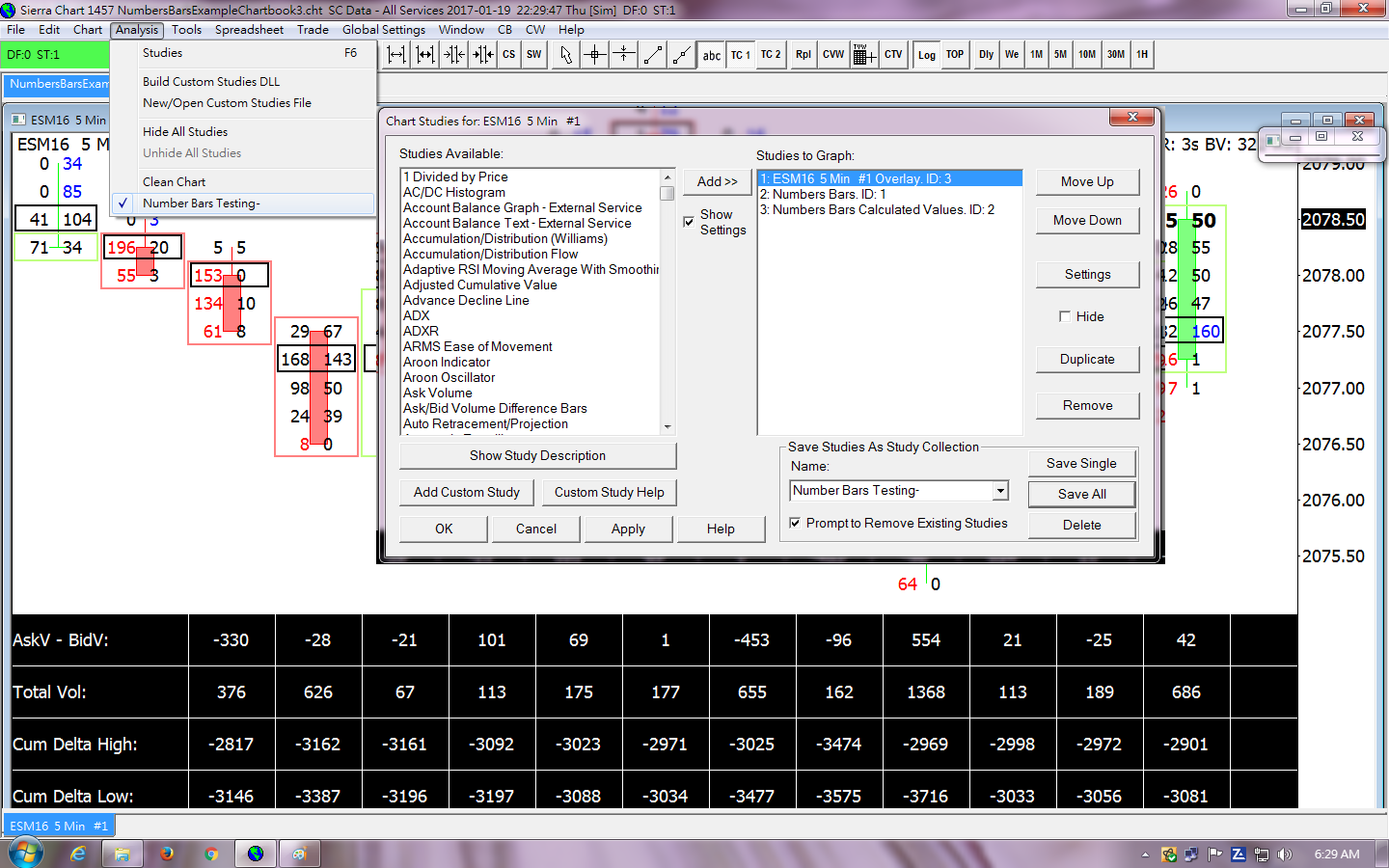Viewport: 1389px width, 868px height.
Task: Open Chrome from the taskbar
Action: 211,854
